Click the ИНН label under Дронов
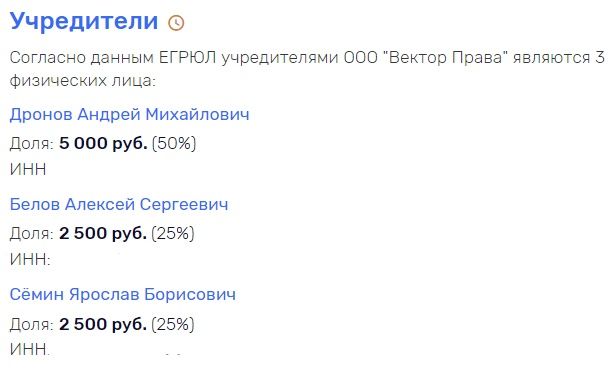 [28, 169]
